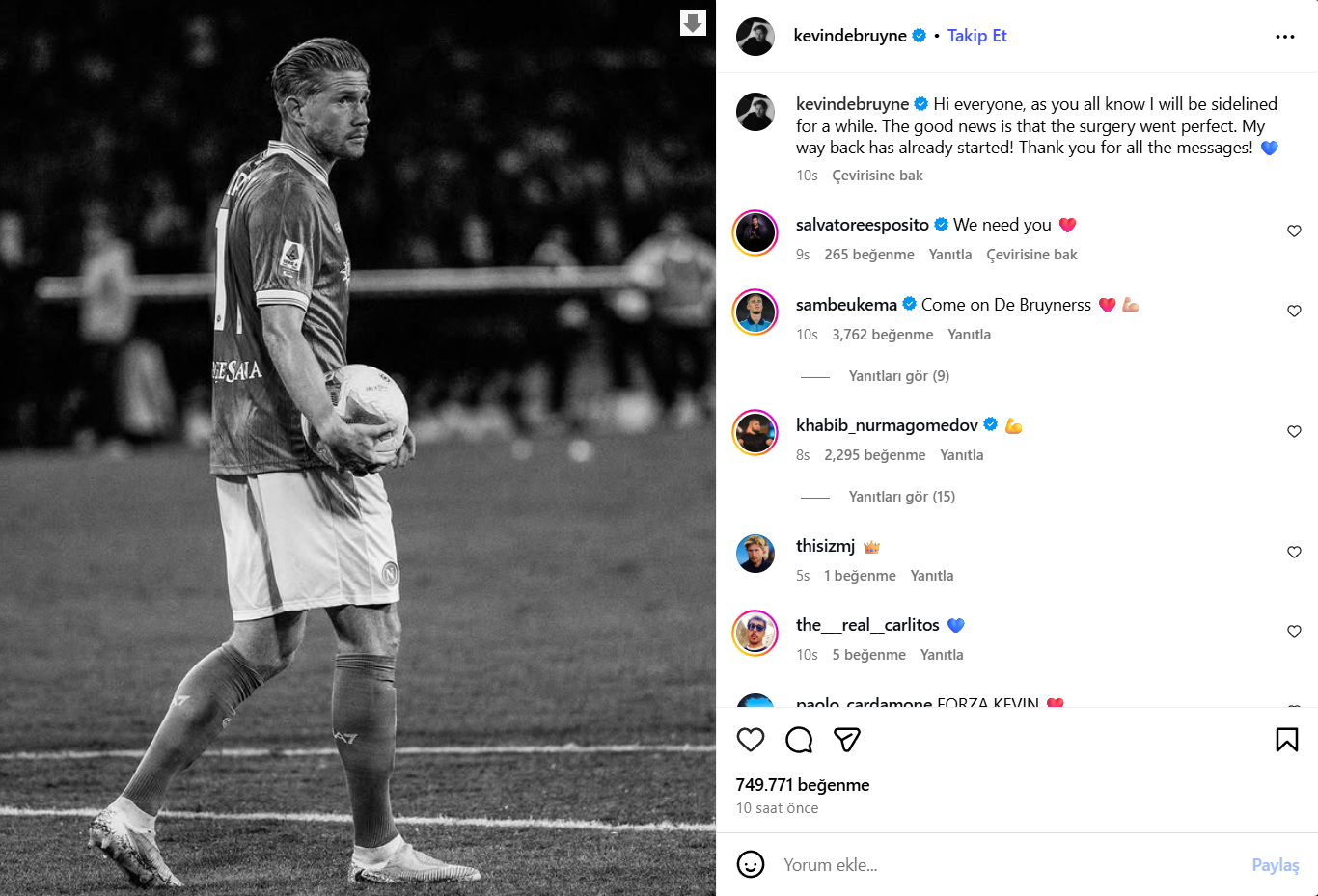Open the_real_carlitos avatar thumbnail
Image resolution: width=1318 pixels, height=896 pixels.
point(755,633)
